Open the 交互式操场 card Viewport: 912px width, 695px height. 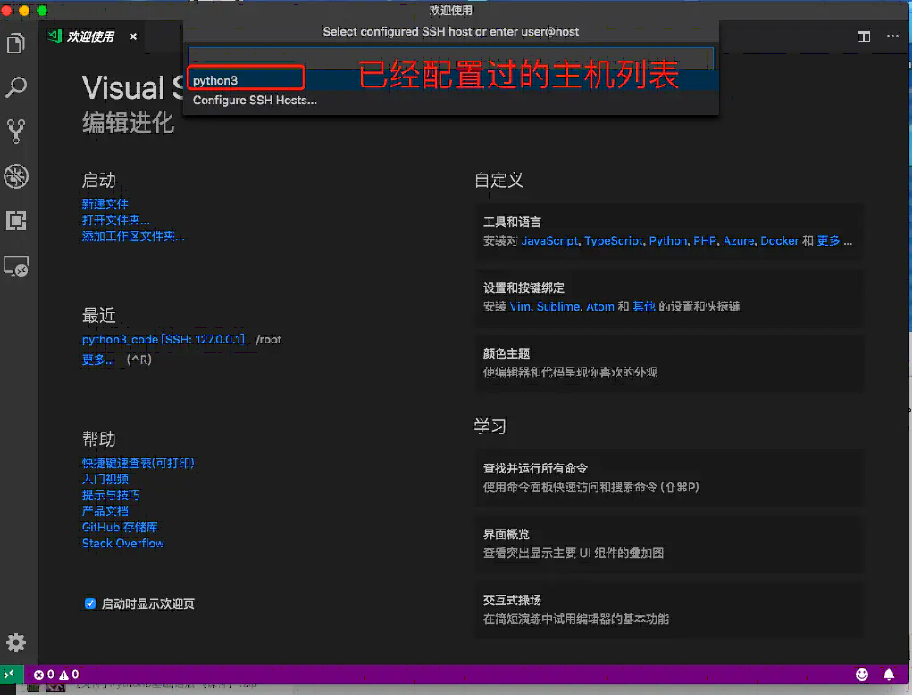[x=669, y=610]
